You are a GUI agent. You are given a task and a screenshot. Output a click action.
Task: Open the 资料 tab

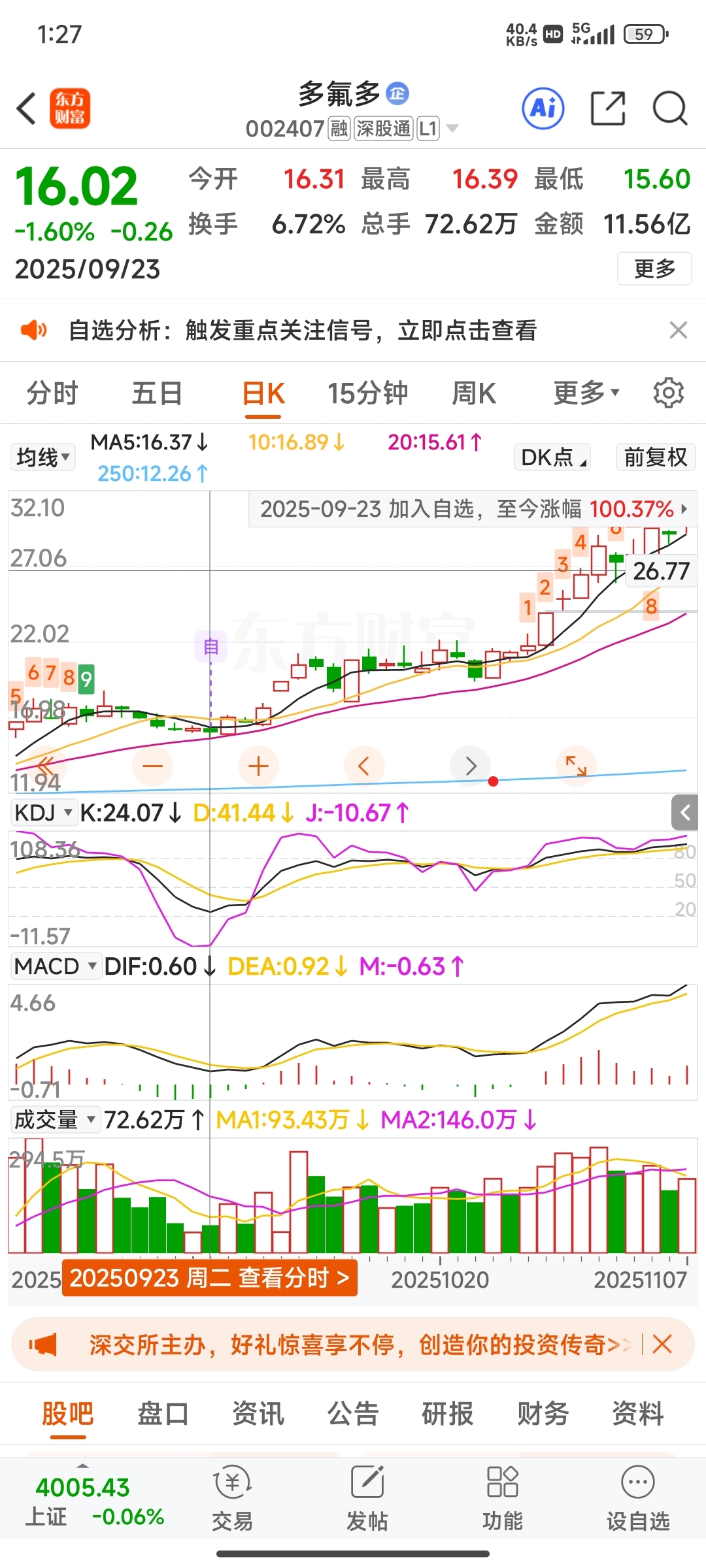point(638,1413)
